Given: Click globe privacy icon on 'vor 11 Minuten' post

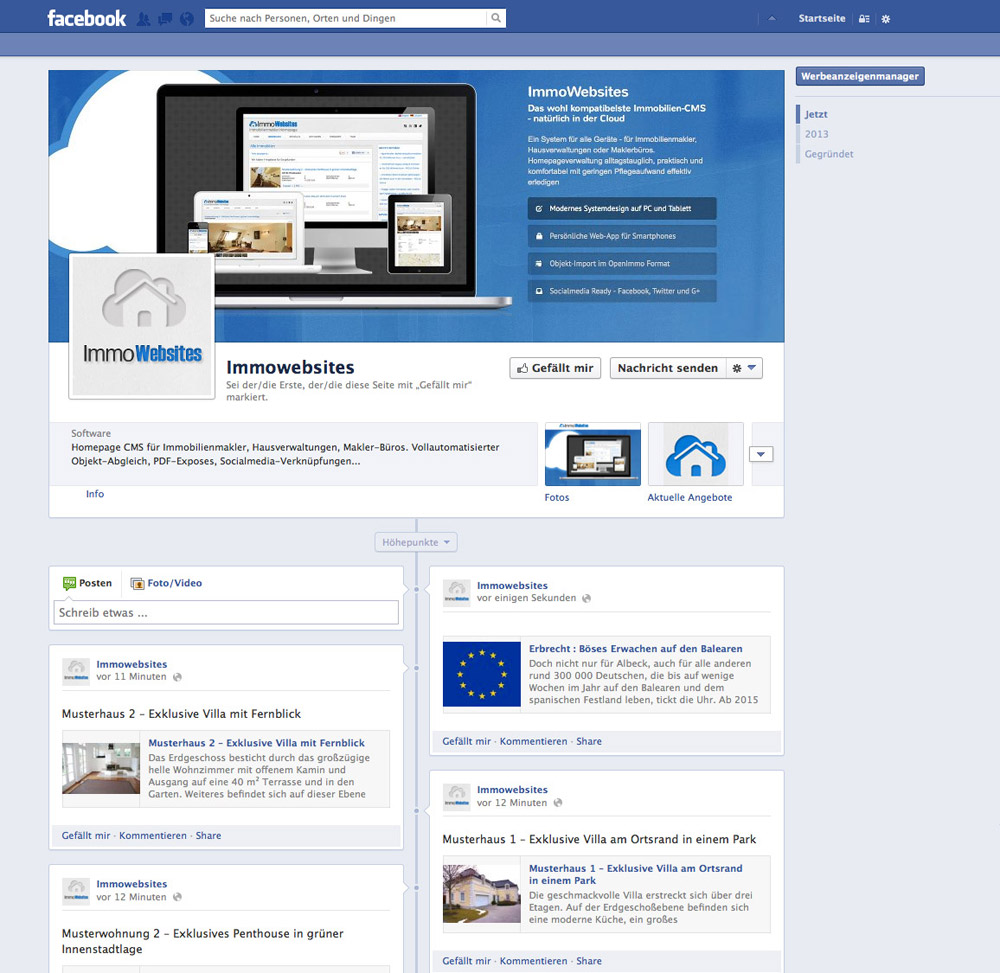Looking at the screenshot, I should coord(177,677).
